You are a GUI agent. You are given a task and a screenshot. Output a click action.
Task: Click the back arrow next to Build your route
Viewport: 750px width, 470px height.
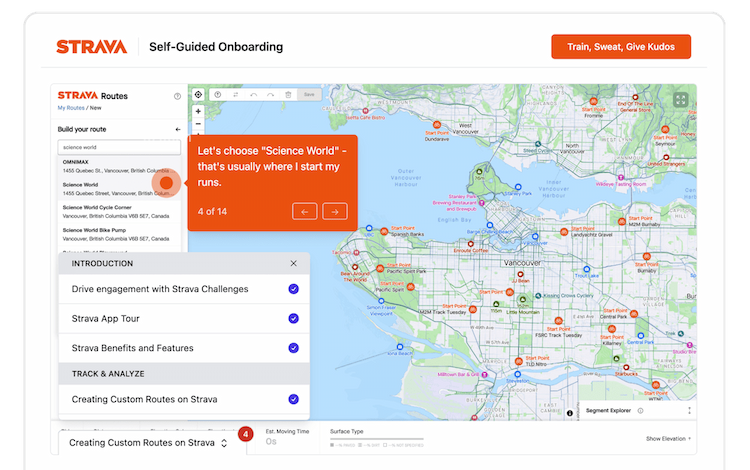click(x=178, y=129)
